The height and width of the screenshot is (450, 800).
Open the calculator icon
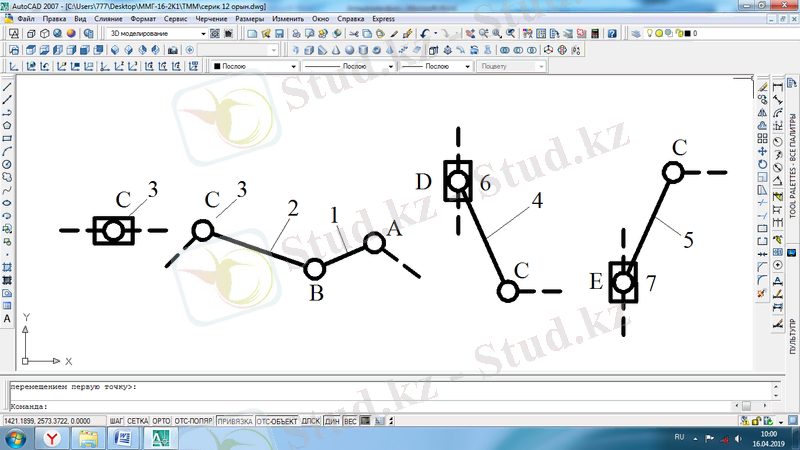point(595,34)
